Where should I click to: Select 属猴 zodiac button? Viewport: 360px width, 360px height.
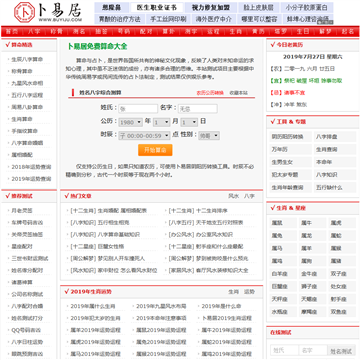tap(342, 248)
